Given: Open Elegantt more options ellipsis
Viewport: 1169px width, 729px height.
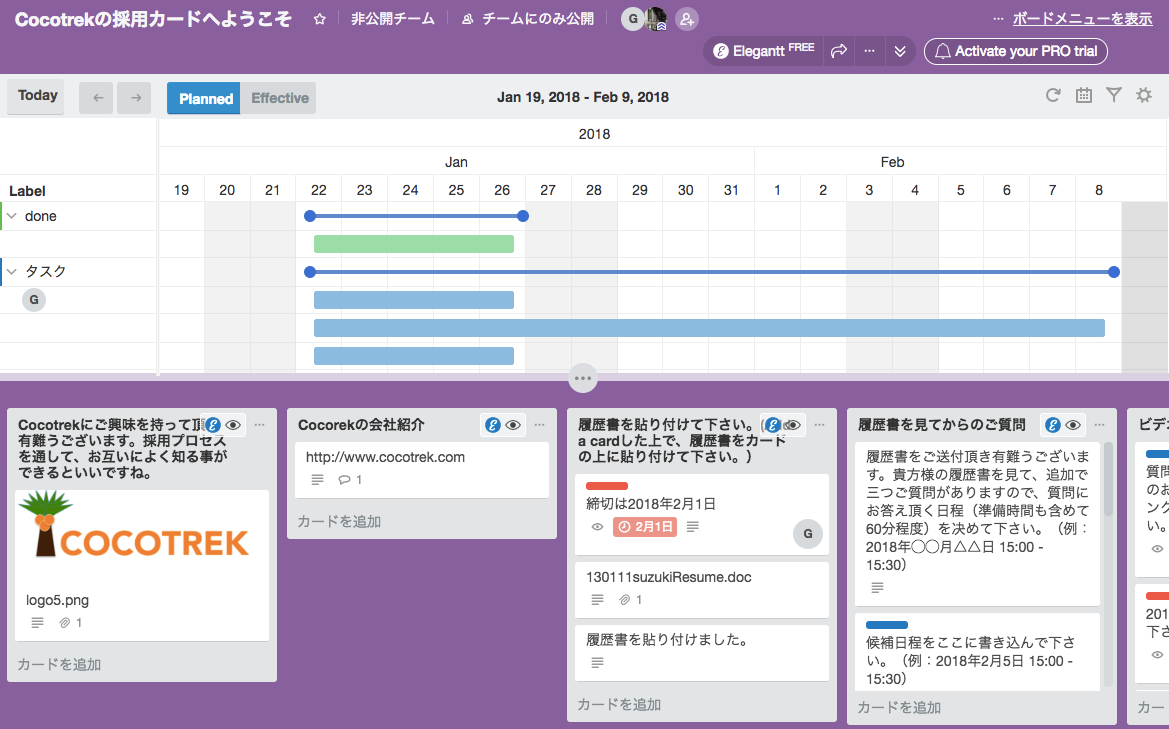Looking at the screenshot, I should pos(869,51).
